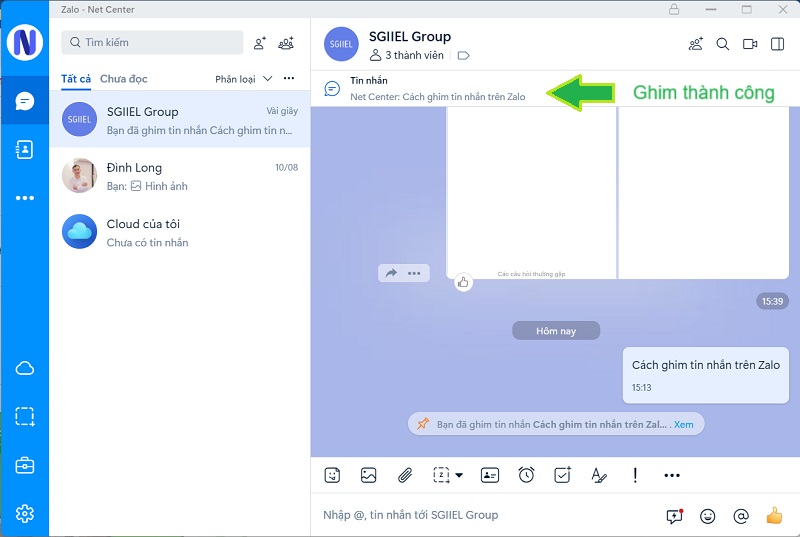Click "Xem" link in pin notification
The height and width of the screenshot is (537, 800).
click(x=684, y=424)
